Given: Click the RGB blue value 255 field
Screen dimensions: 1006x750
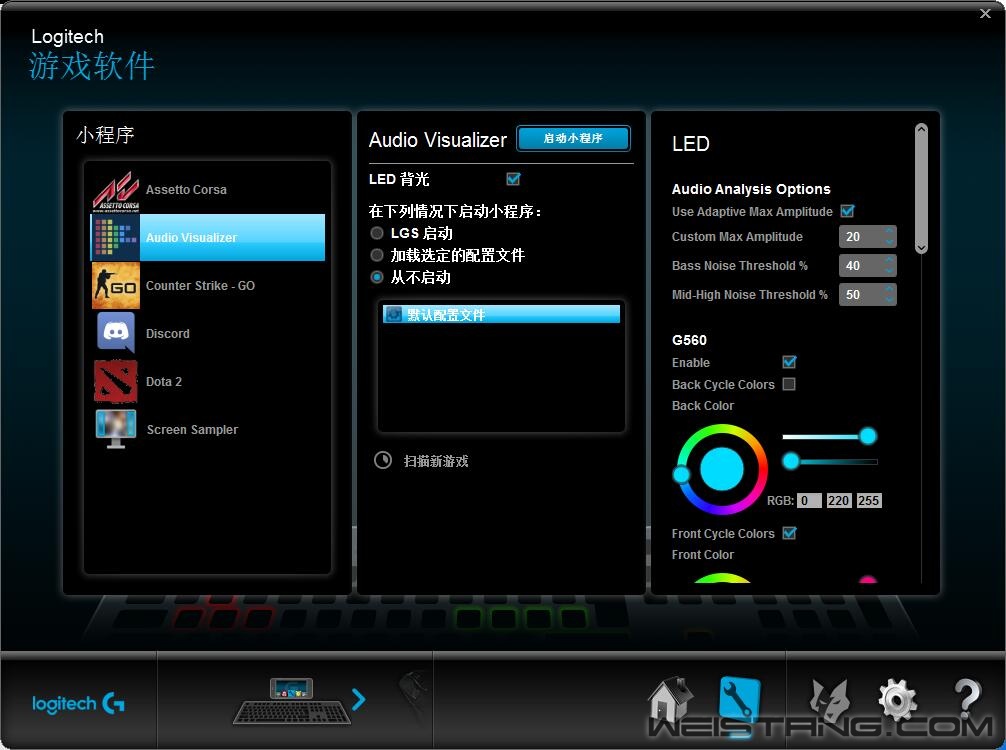Looking at the screenshot, I should [869, 500].
